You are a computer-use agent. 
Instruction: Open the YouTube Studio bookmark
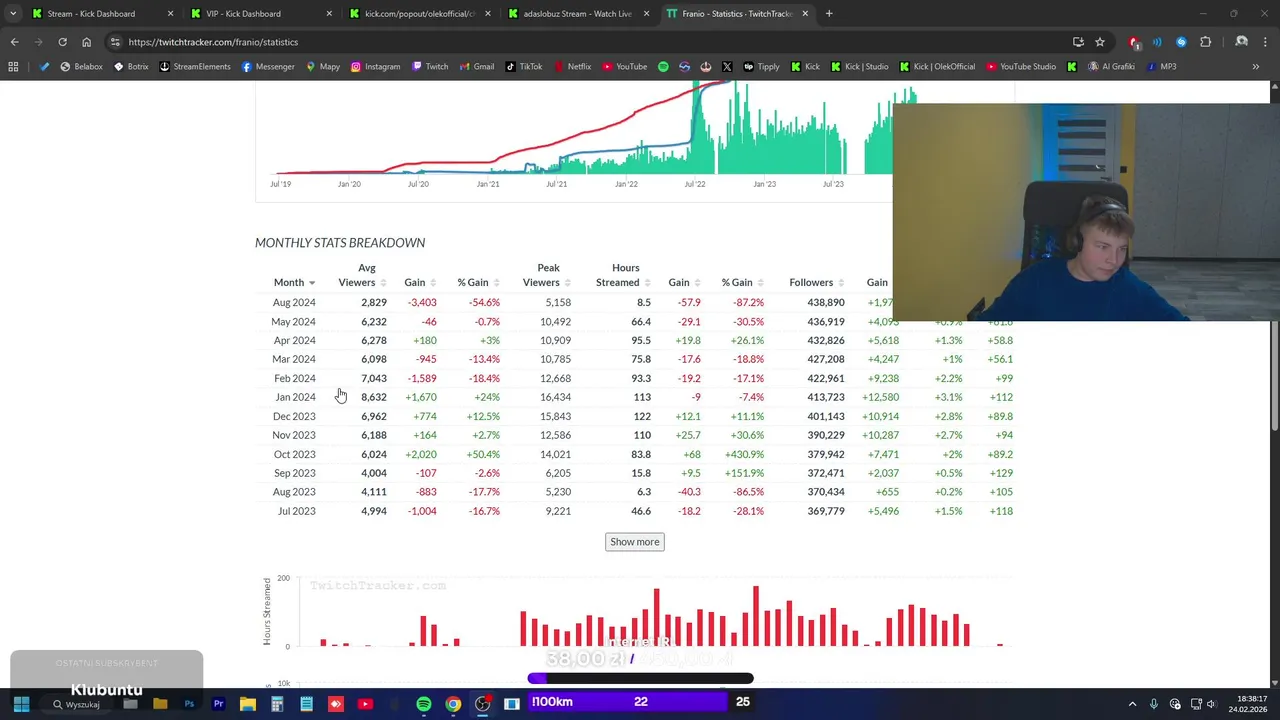point(1021,67)
